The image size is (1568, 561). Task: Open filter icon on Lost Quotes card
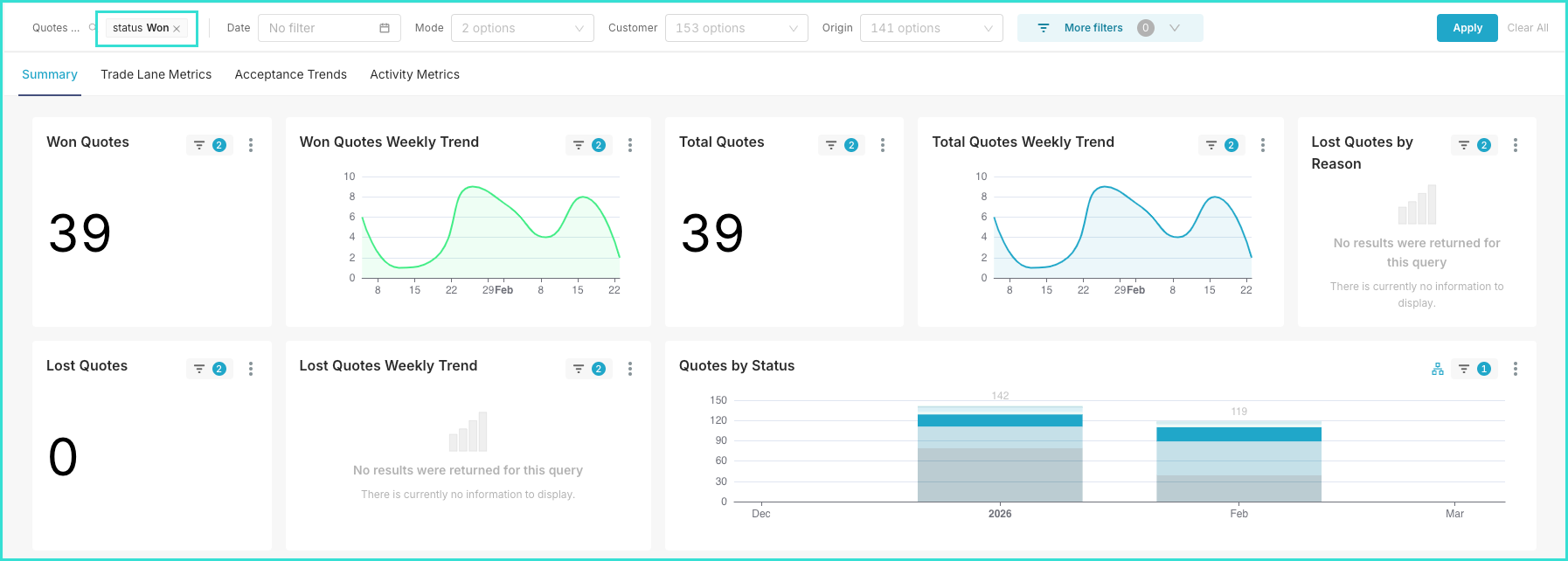pyautogui.click(x=200, y=369)
